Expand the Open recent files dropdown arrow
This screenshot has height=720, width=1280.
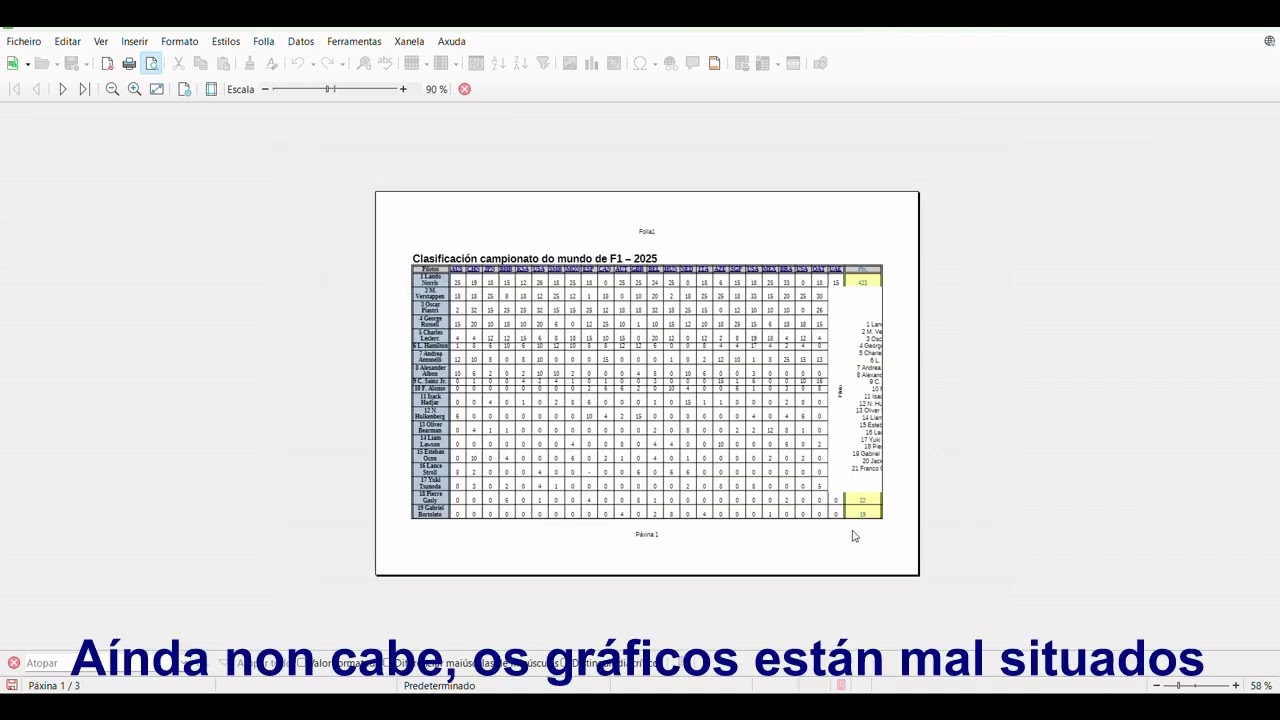[57, 64]
